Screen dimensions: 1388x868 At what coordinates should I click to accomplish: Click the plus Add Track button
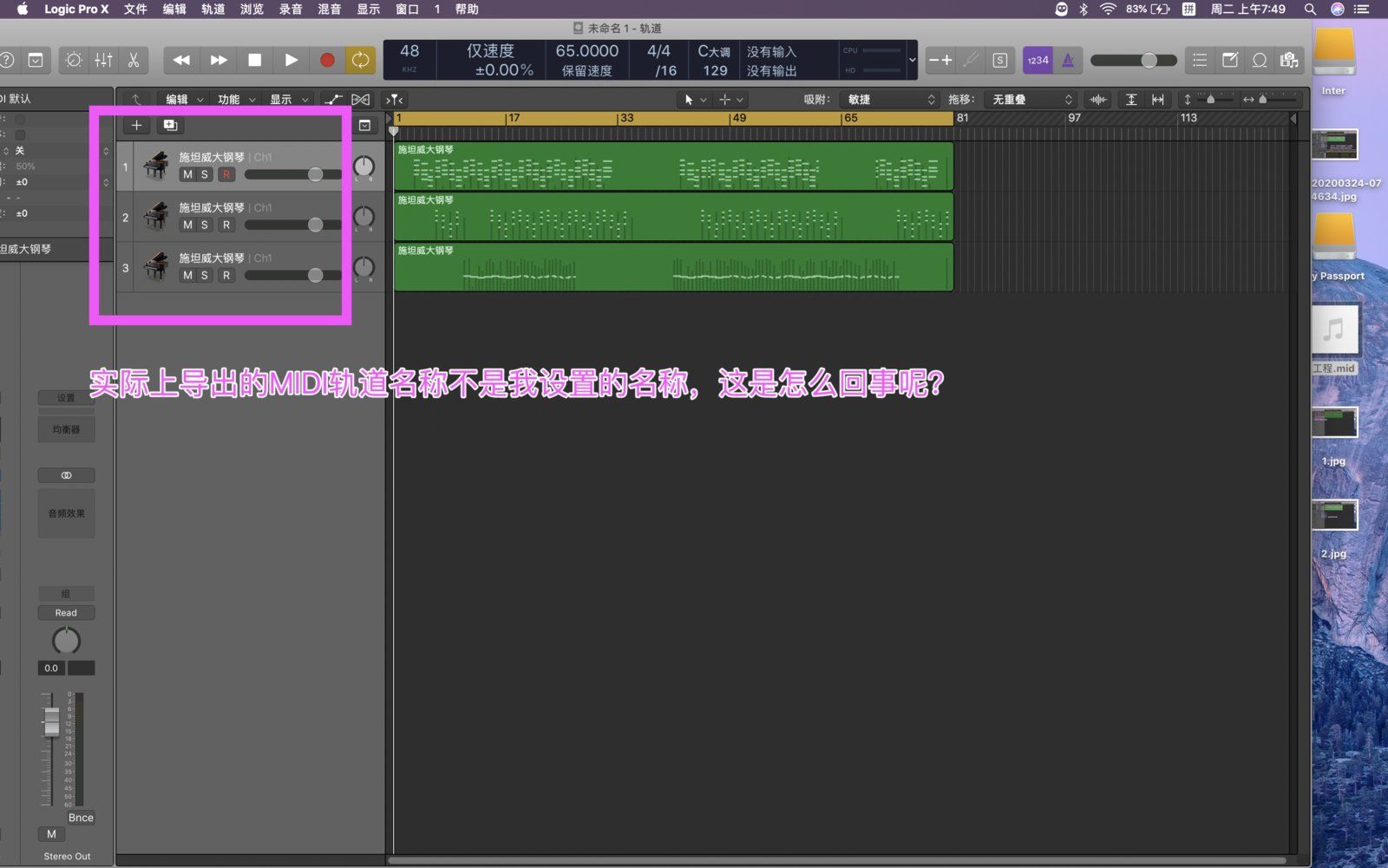pos(136,125)
